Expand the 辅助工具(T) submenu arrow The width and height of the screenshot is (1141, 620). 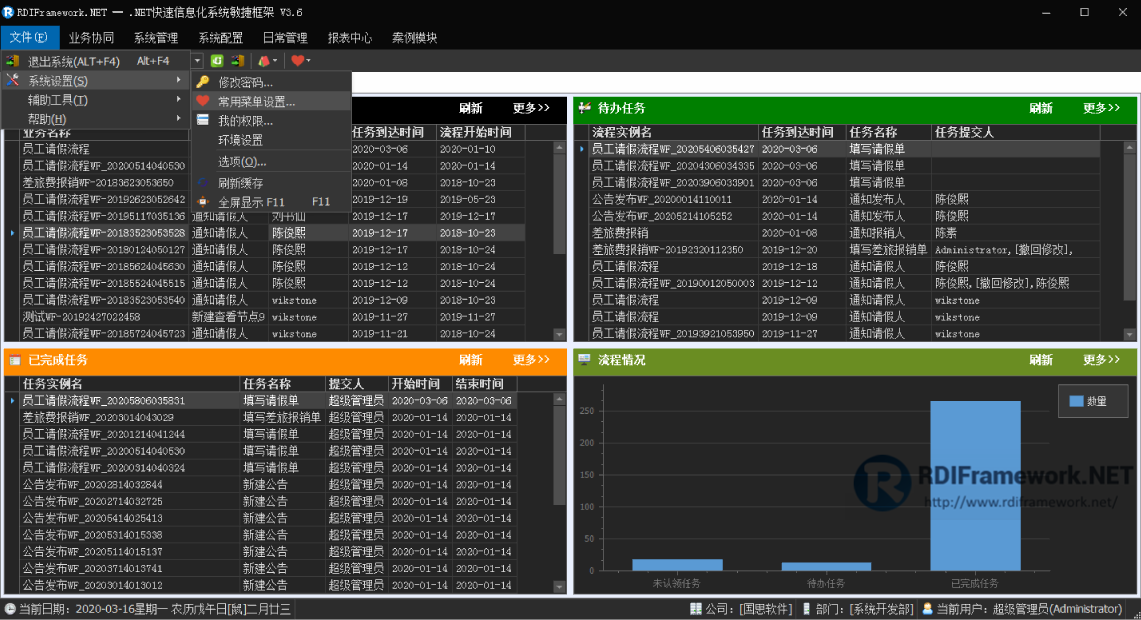(x=178, y=99)
